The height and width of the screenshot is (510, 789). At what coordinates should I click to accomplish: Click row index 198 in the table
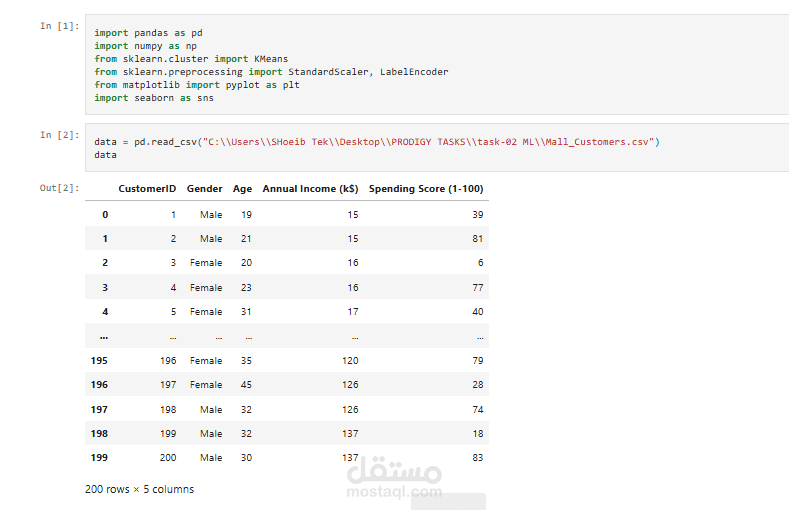point(99,434)
